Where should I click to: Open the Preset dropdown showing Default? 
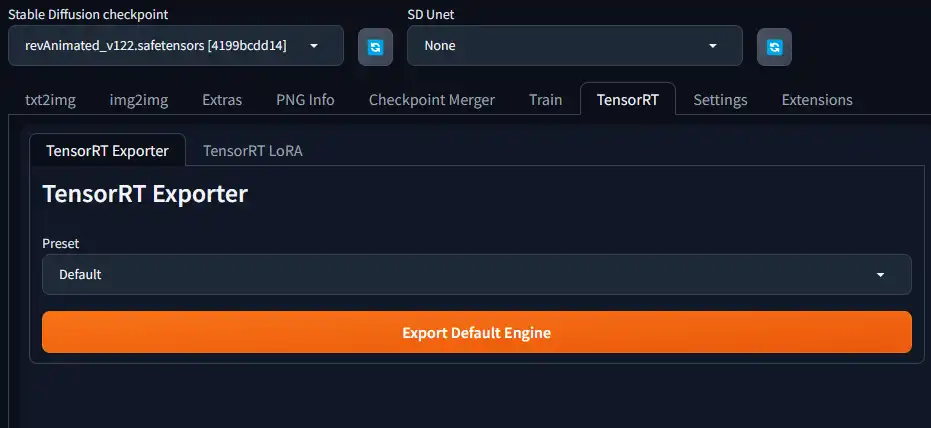(x=476, y=274)
